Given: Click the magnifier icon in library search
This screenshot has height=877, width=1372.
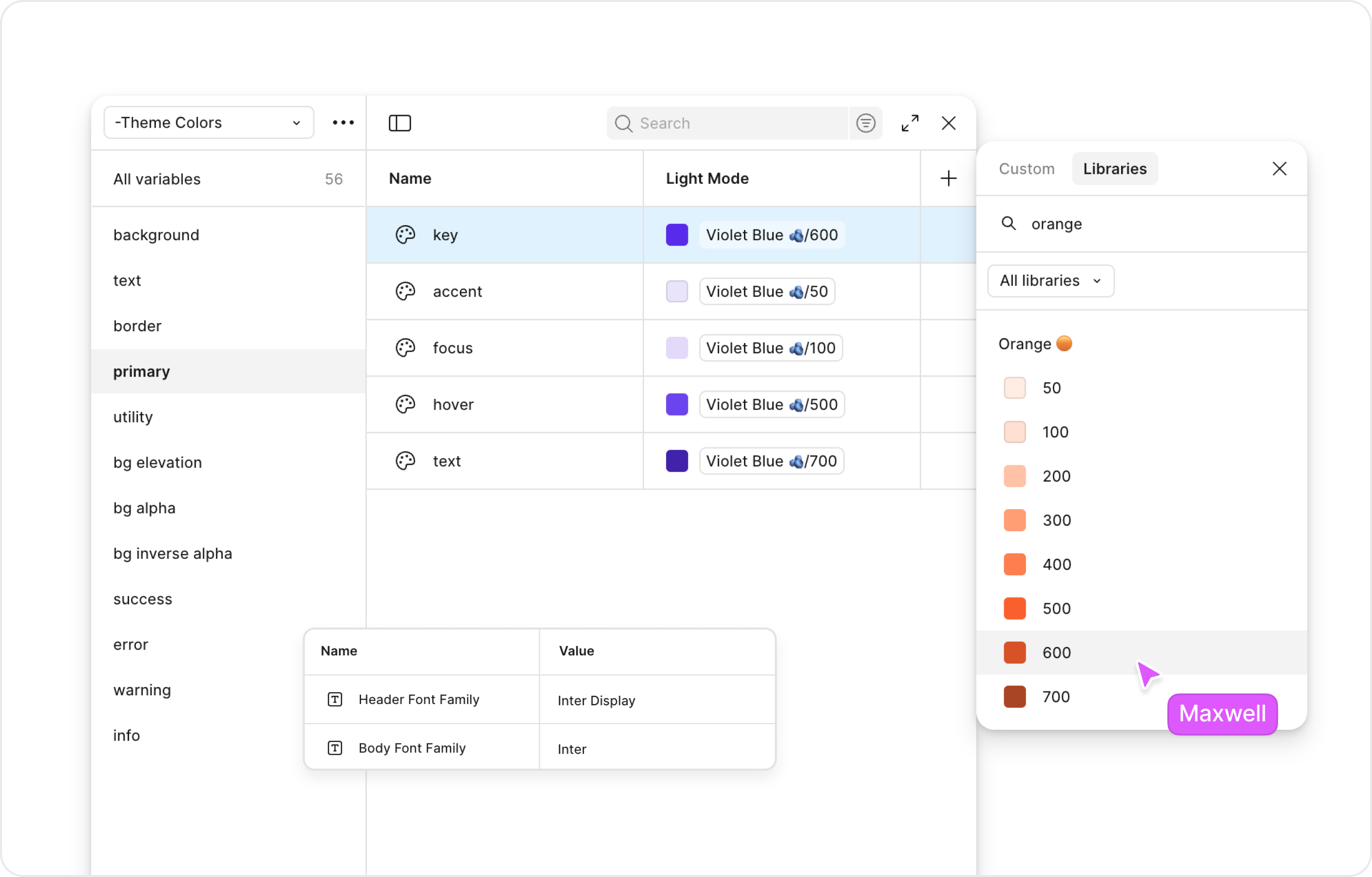Looking at the screenshot, I should tap(1009, 223).
